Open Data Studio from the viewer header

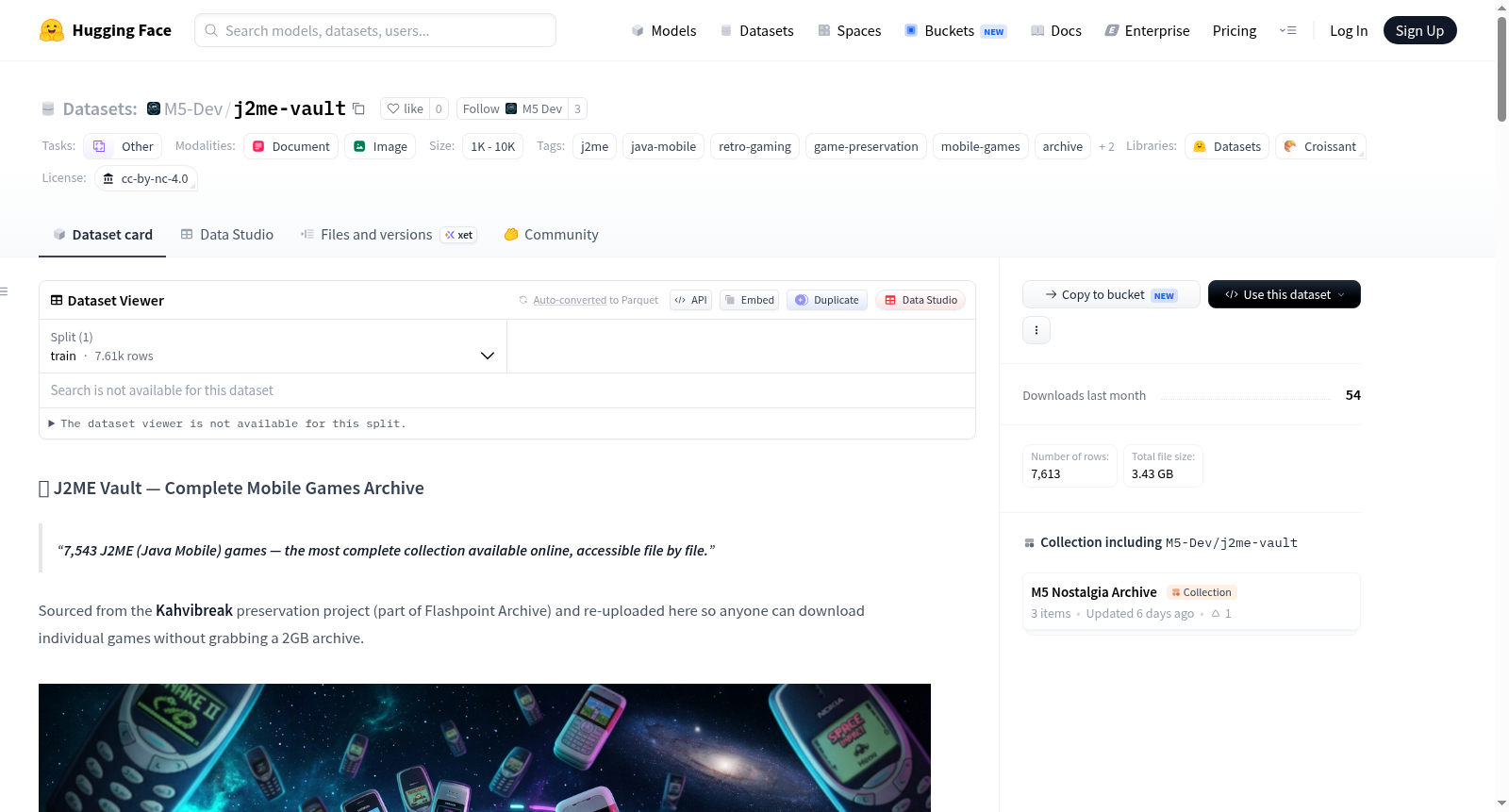point(920,300)
